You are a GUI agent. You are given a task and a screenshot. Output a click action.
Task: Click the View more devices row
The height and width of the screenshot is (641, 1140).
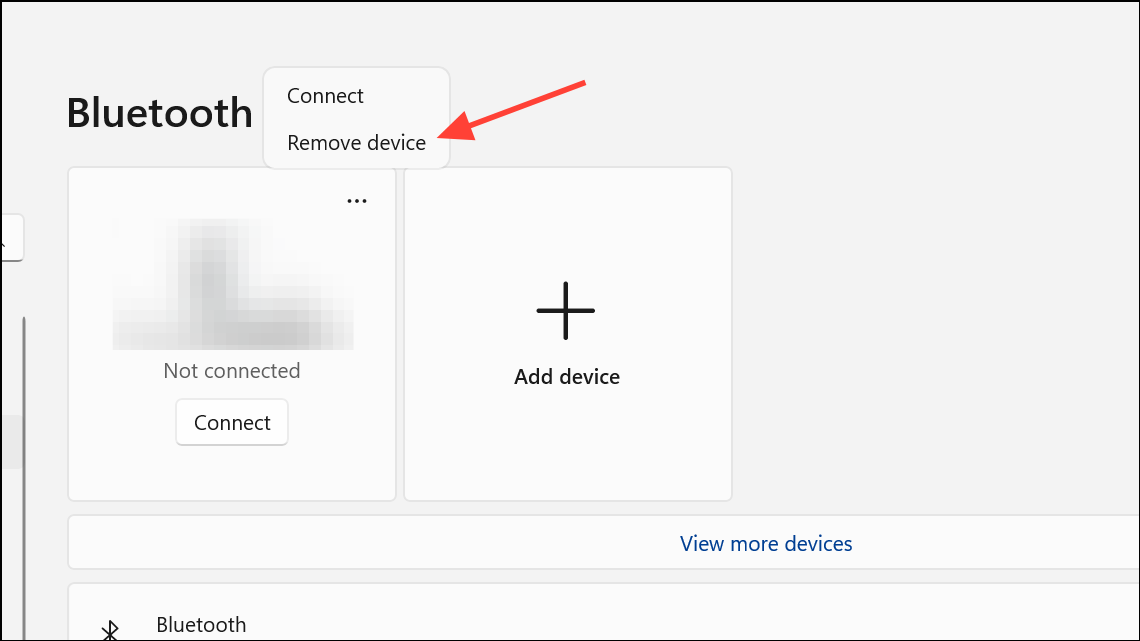pos(766,543)
